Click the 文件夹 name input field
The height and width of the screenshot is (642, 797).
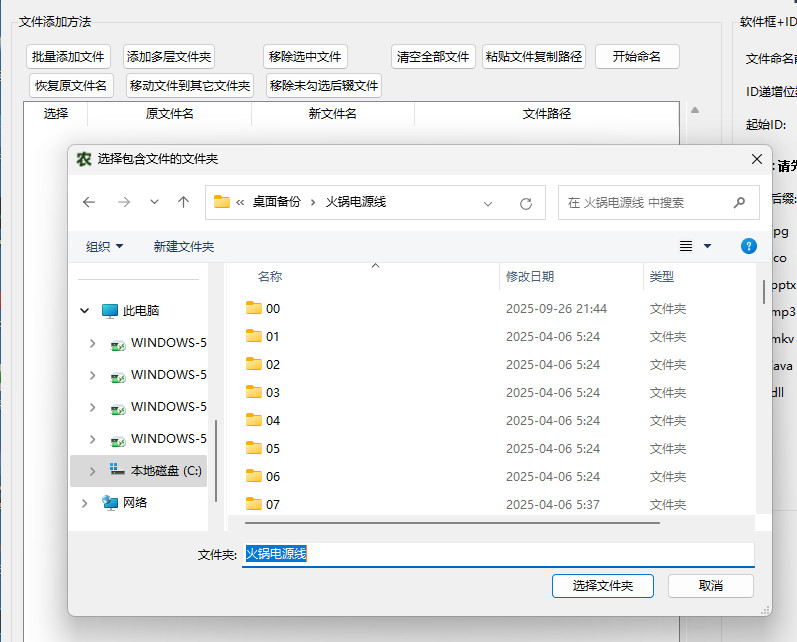coord(498,554)
